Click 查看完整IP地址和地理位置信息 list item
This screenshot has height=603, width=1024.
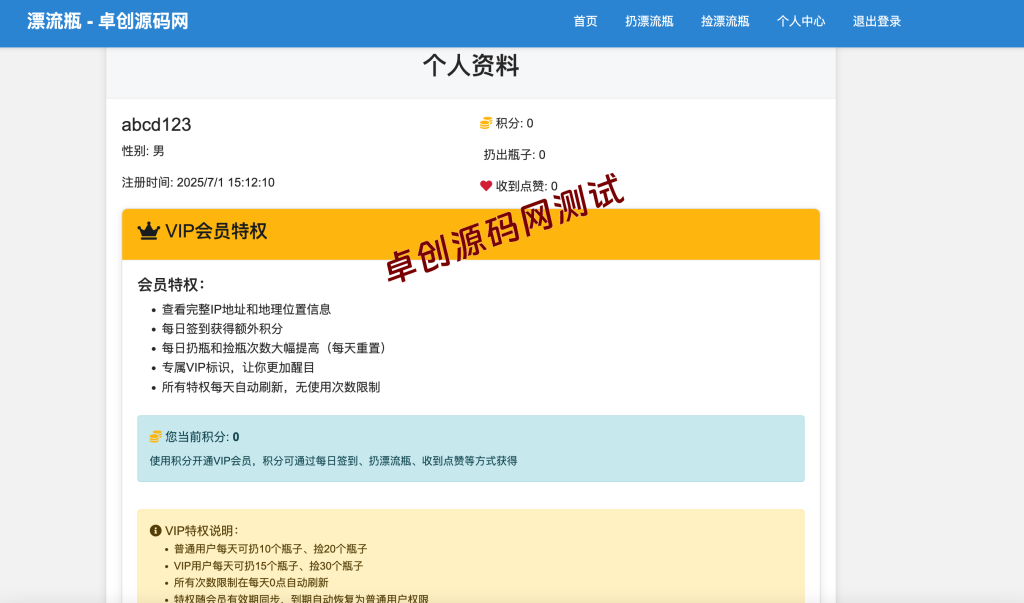pos(246,309)
